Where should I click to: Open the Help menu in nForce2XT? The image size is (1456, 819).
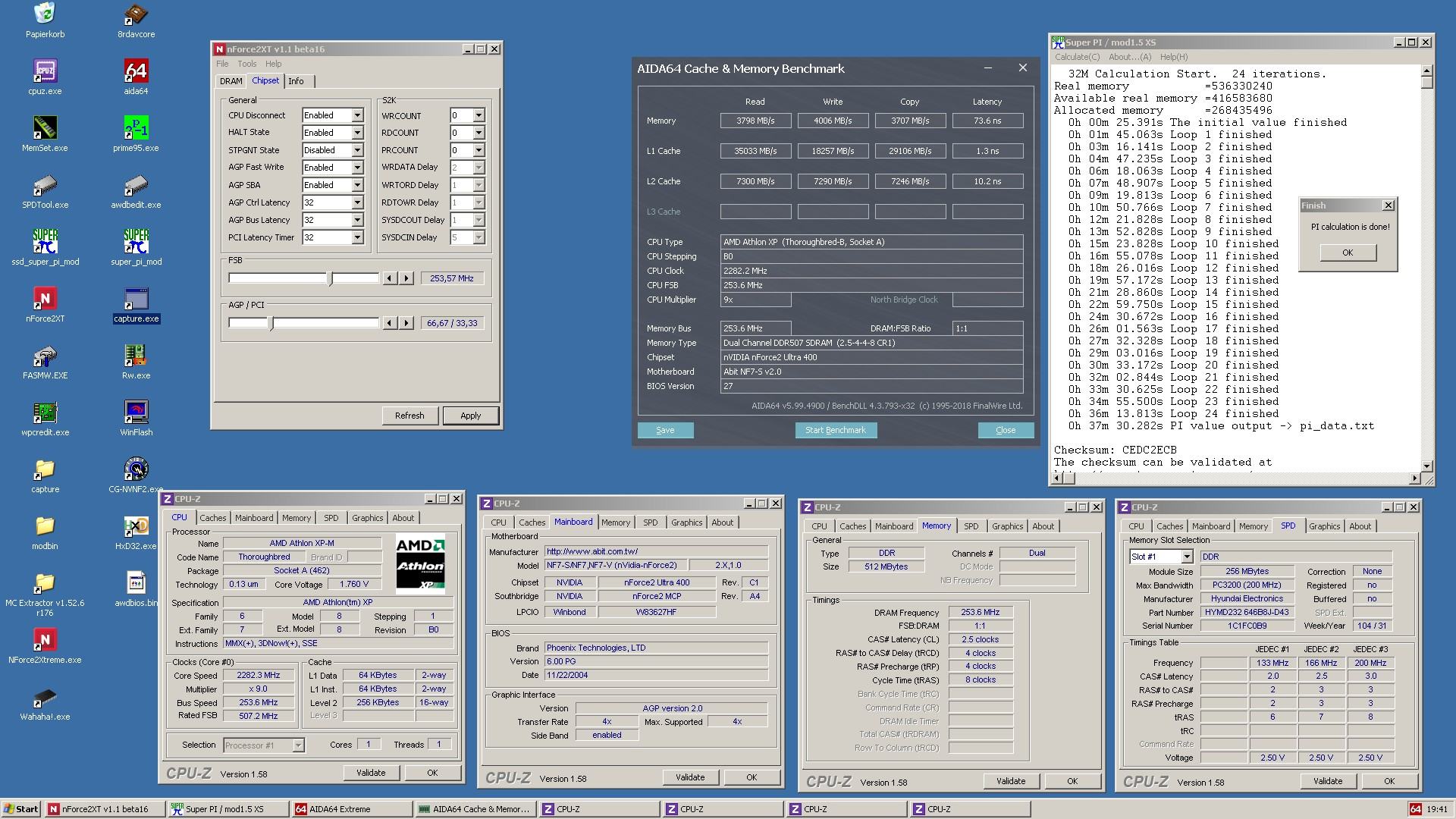[x=273, y=64]
